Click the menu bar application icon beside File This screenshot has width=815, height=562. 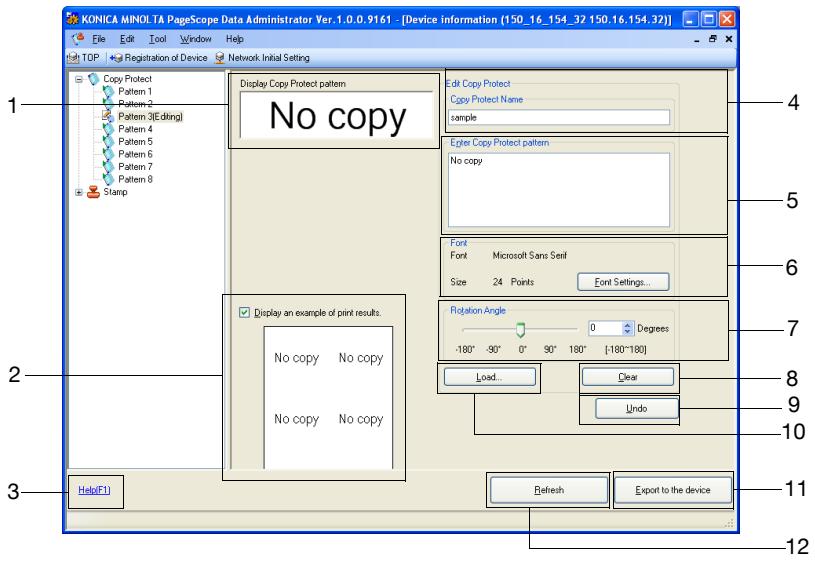point(78,38)
